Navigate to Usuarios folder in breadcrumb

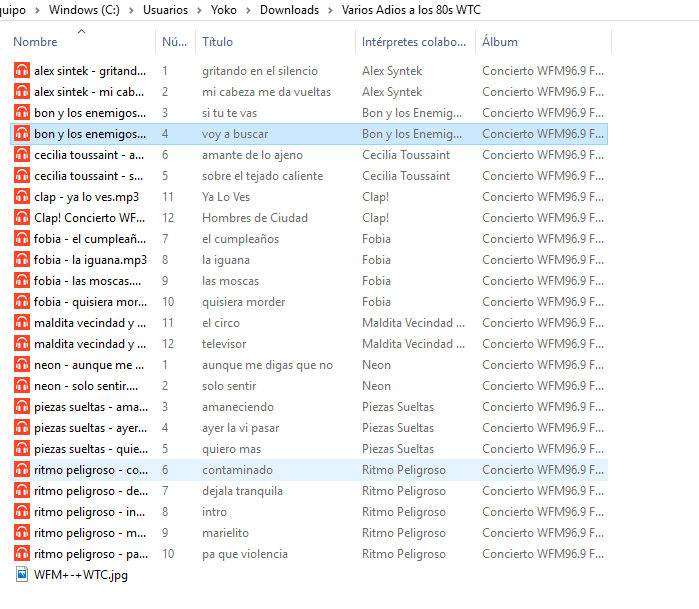pyautogui.click(x=165, y=10)
